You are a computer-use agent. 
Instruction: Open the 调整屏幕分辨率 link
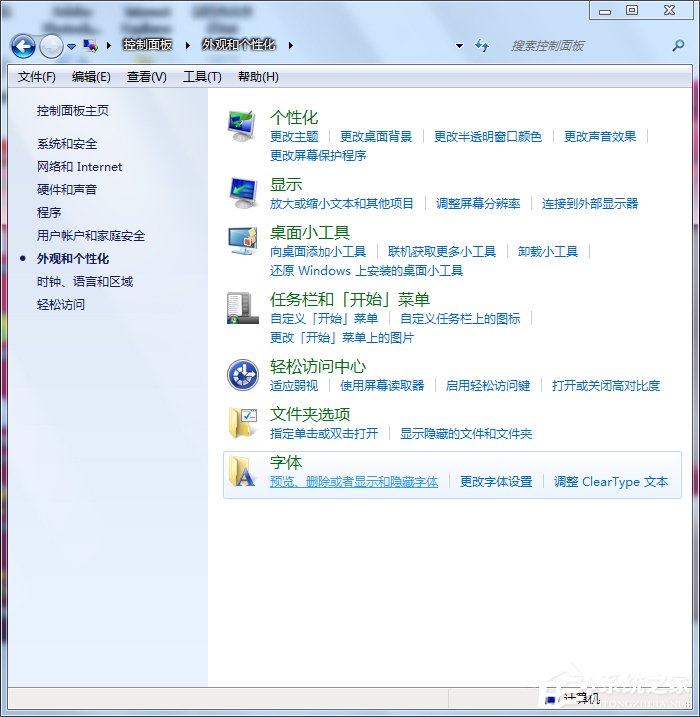tap(478, 203)
